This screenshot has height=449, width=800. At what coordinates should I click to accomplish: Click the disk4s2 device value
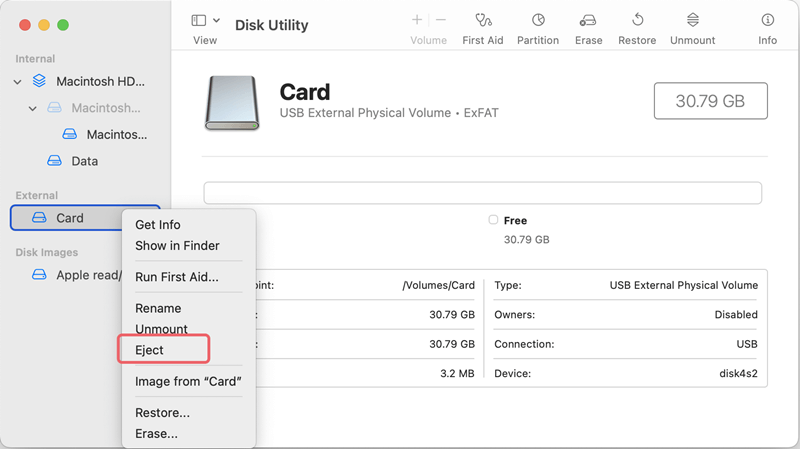point(738,373)
